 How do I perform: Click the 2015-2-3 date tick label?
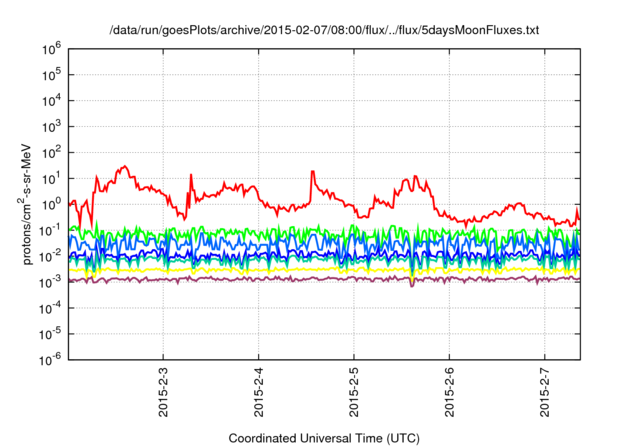click(163, 392)
